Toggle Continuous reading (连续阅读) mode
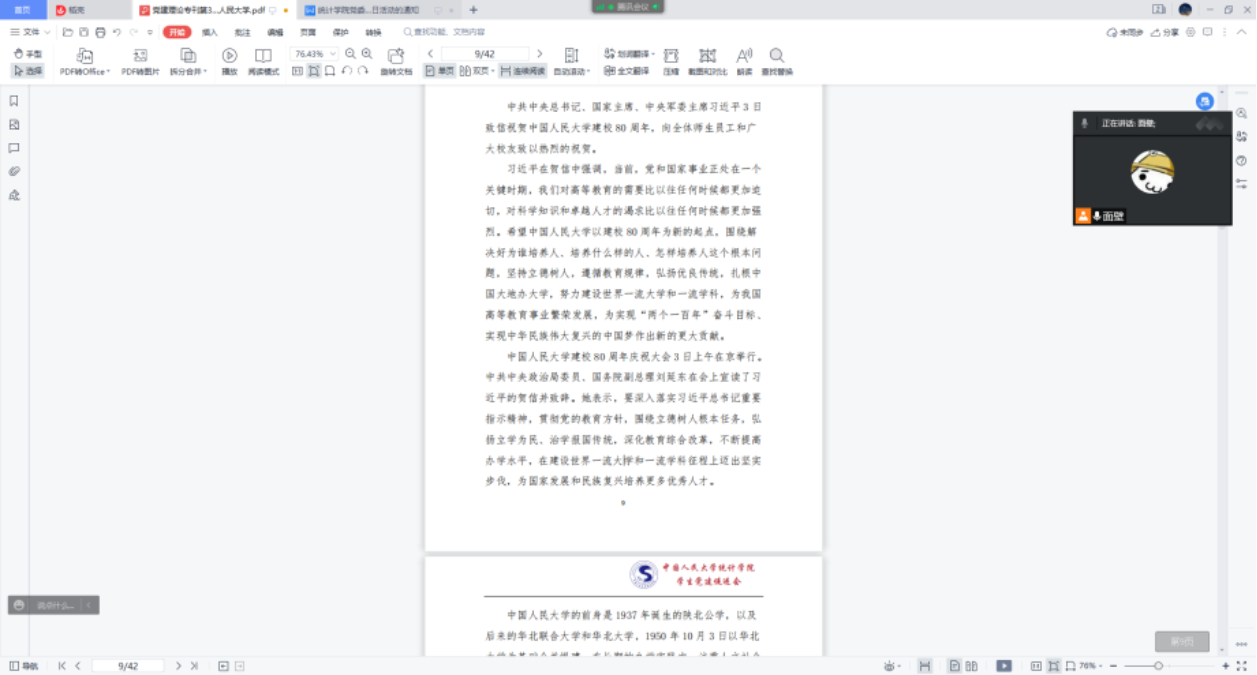The image size is (1257, 675). coord(523,71)
